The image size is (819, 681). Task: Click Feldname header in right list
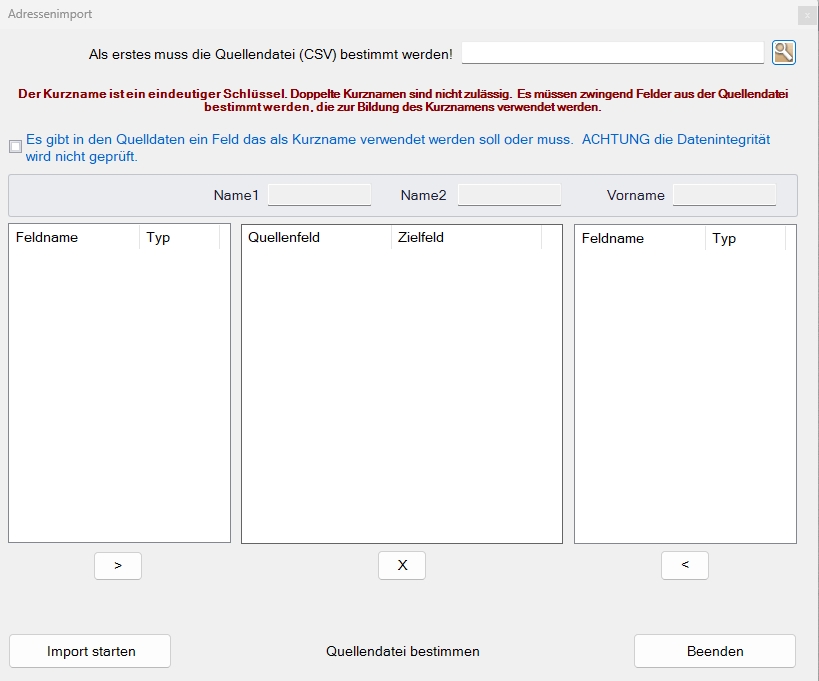[x=640, y=238]
